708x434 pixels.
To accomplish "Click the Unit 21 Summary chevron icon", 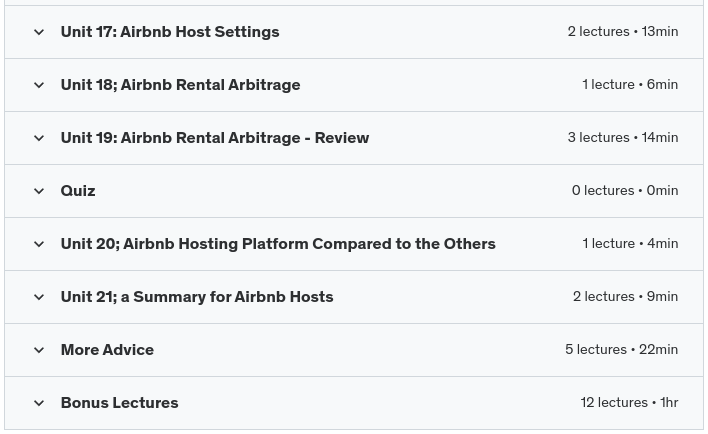I will tap(39, 297).
